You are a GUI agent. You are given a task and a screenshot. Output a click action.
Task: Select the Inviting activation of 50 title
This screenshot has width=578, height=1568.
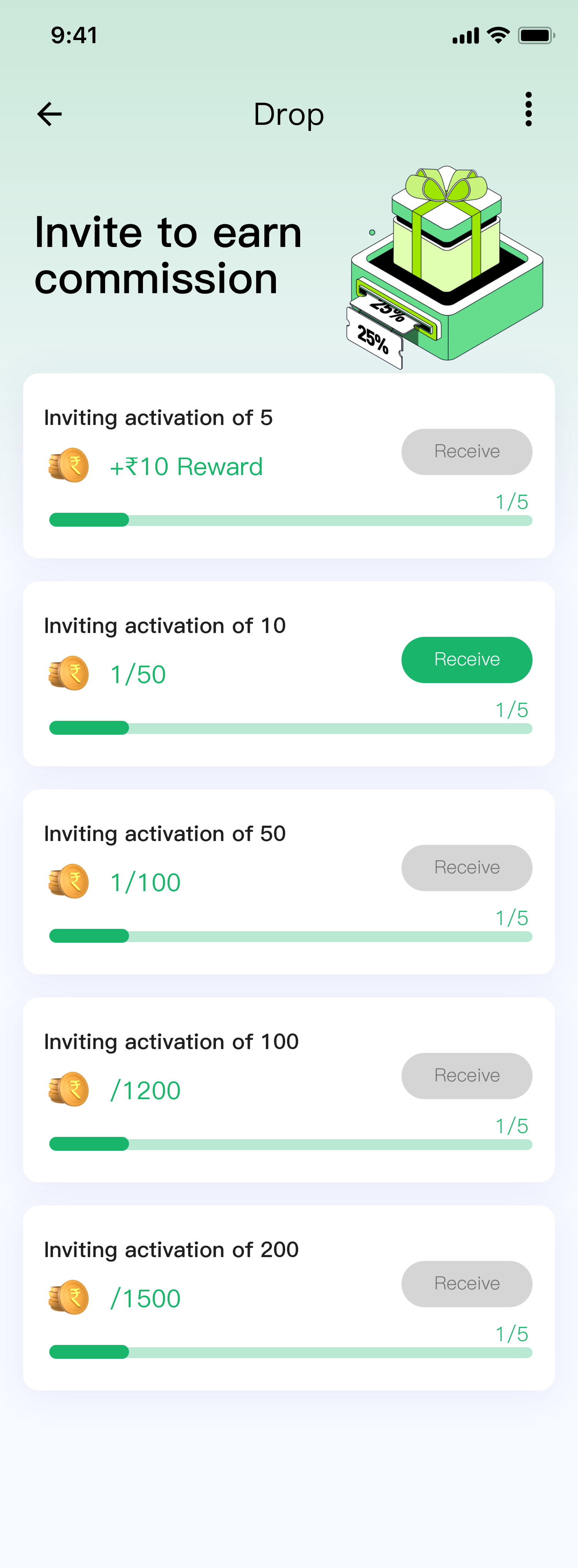(165, 834)
